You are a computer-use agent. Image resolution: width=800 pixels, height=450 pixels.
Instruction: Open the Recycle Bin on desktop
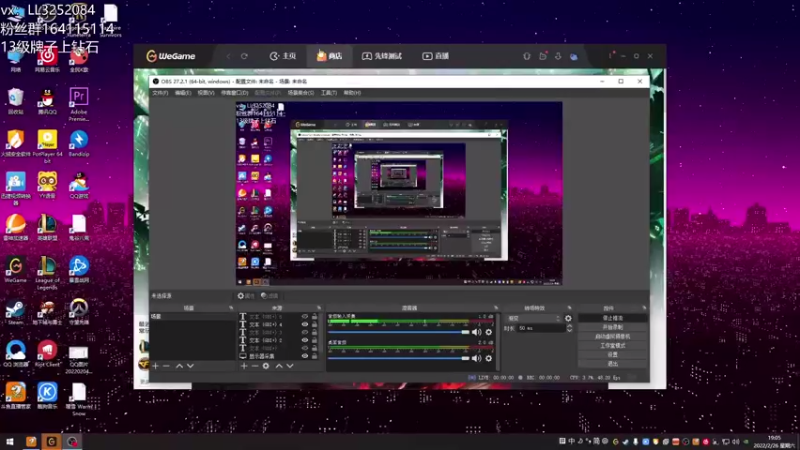pos(16,101)
